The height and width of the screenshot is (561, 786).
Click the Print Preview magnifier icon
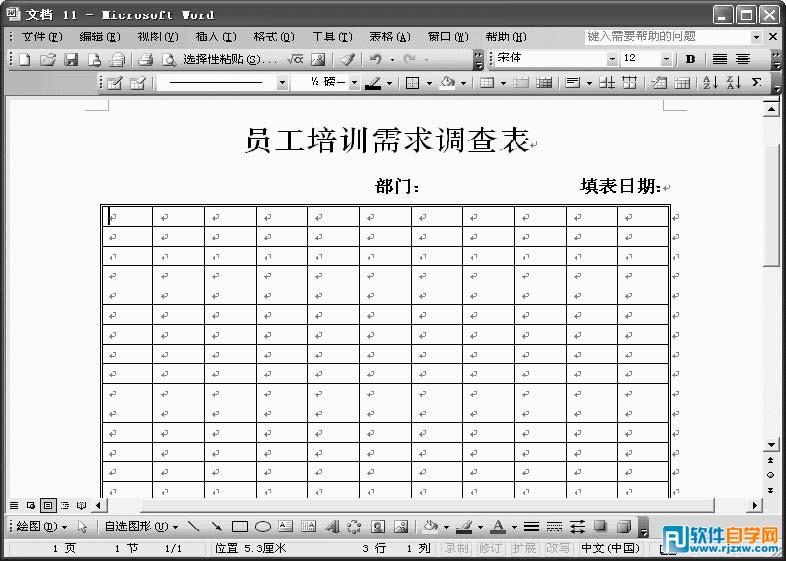[x=169, y=60]
